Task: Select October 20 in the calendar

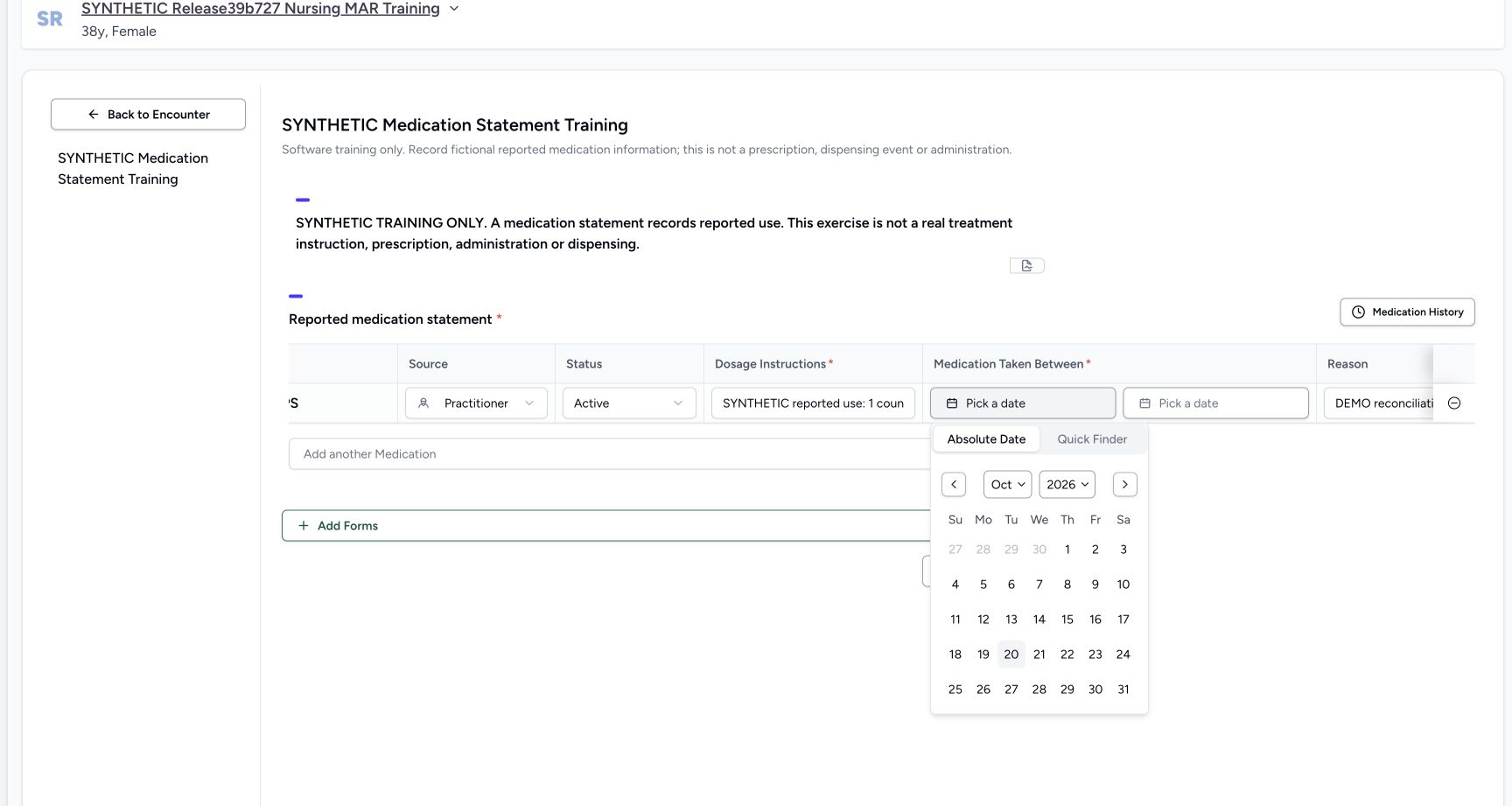Action: [x=1011, y=655]
